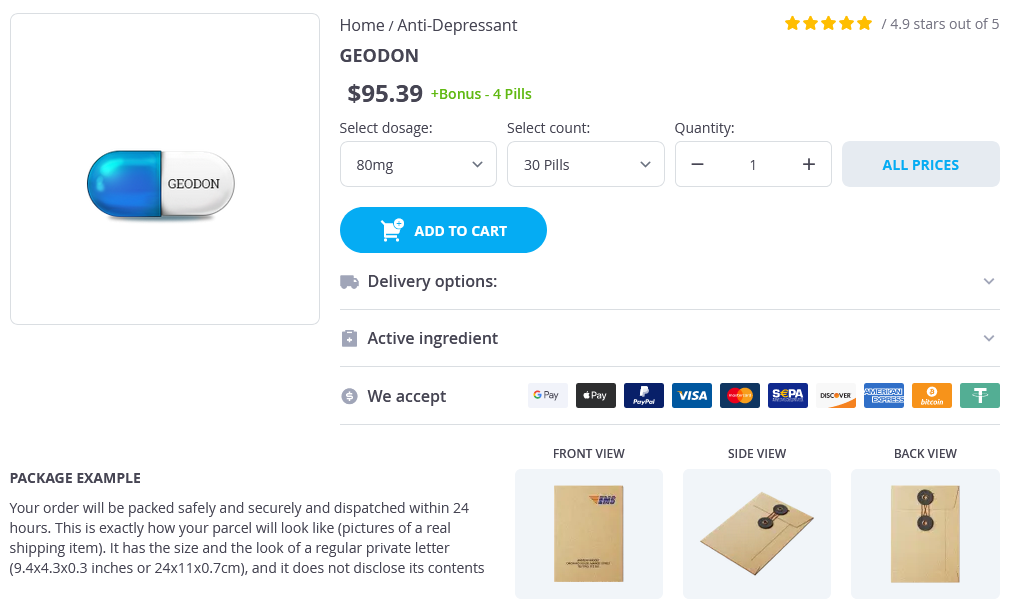Expand the Delivery options section
The width and height of the screenshot is (1012, 612).
[x=669, y=281]
